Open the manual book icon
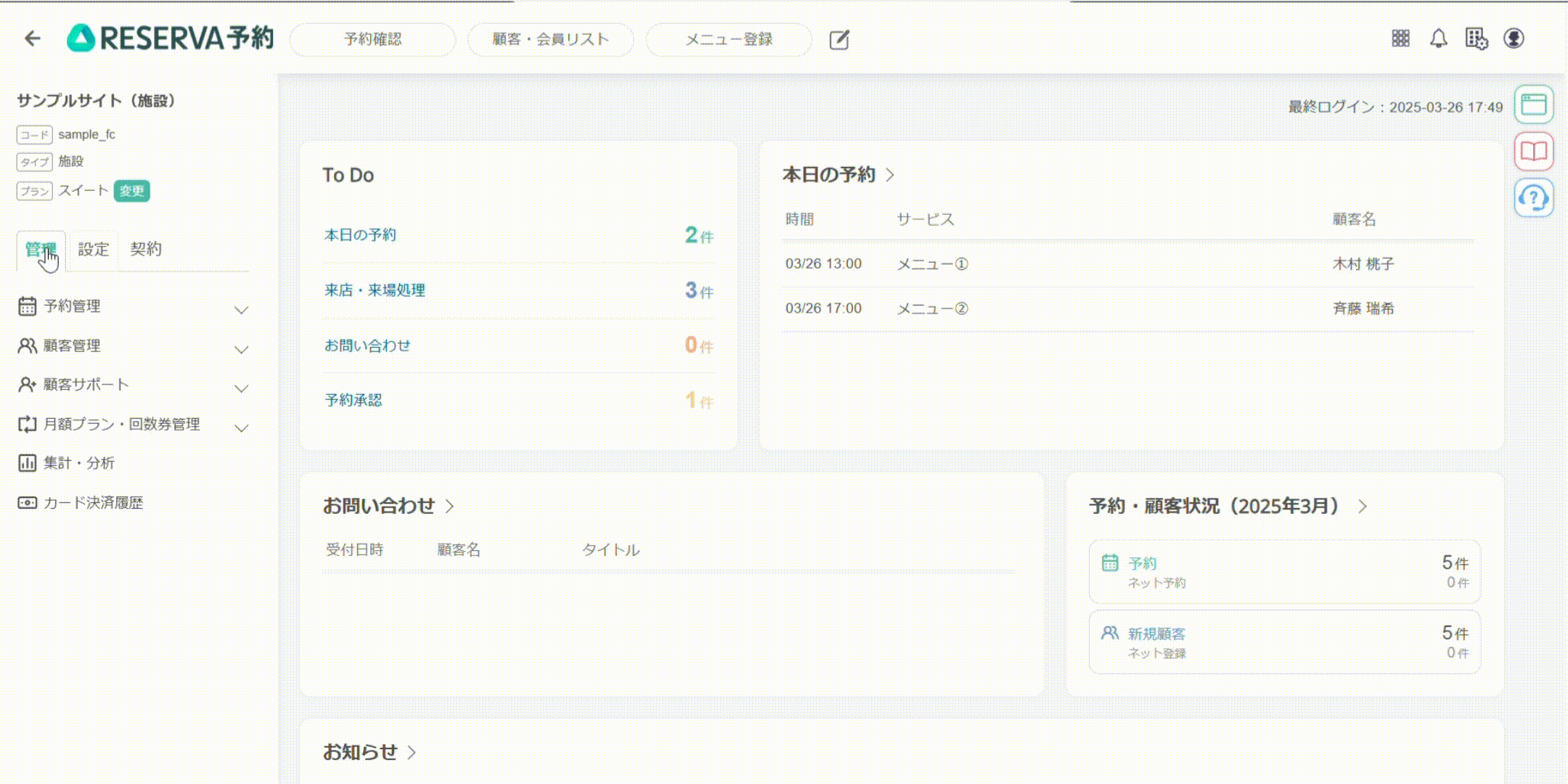Screen dimensions: 1568x784 tap(1534, 151)
